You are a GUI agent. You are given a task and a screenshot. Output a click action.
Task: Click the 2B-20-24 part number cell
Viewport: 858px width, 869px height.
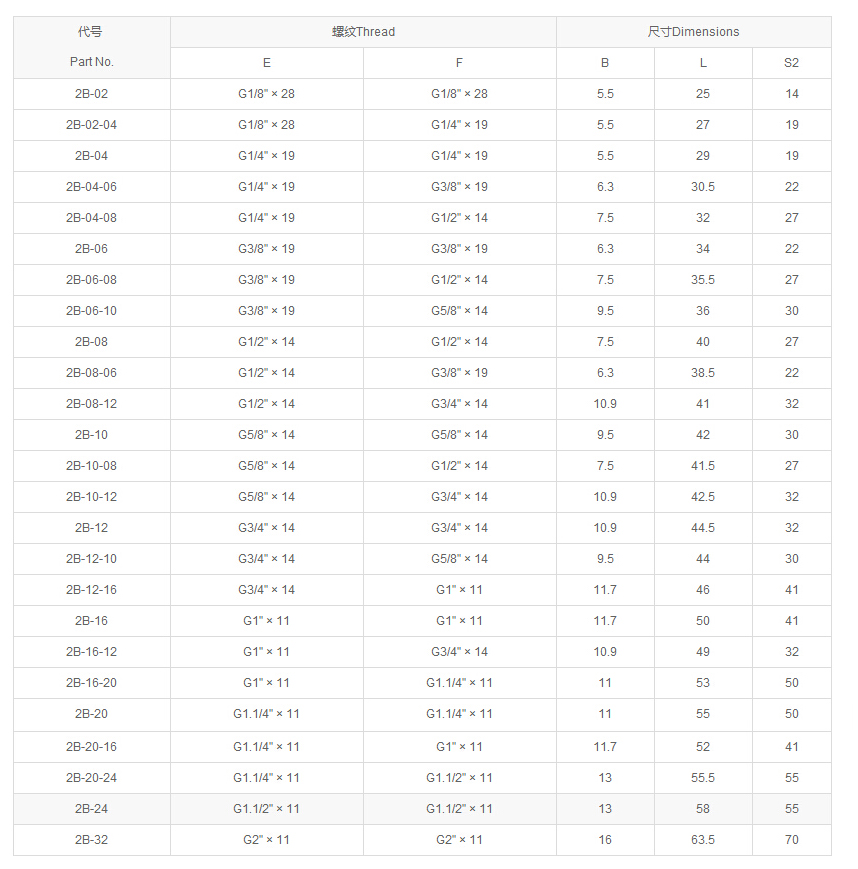click(x=91, y=777)
